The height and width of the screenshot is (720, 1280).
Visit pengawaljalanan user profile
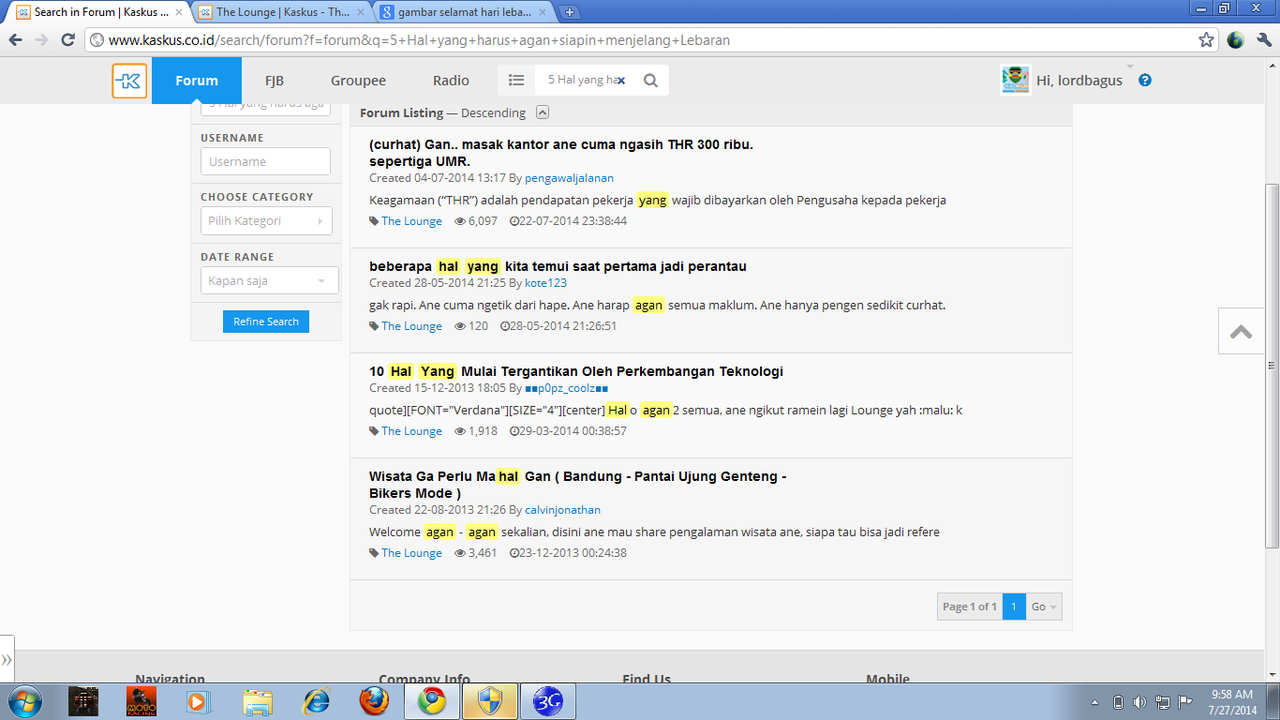pos(569,178)
